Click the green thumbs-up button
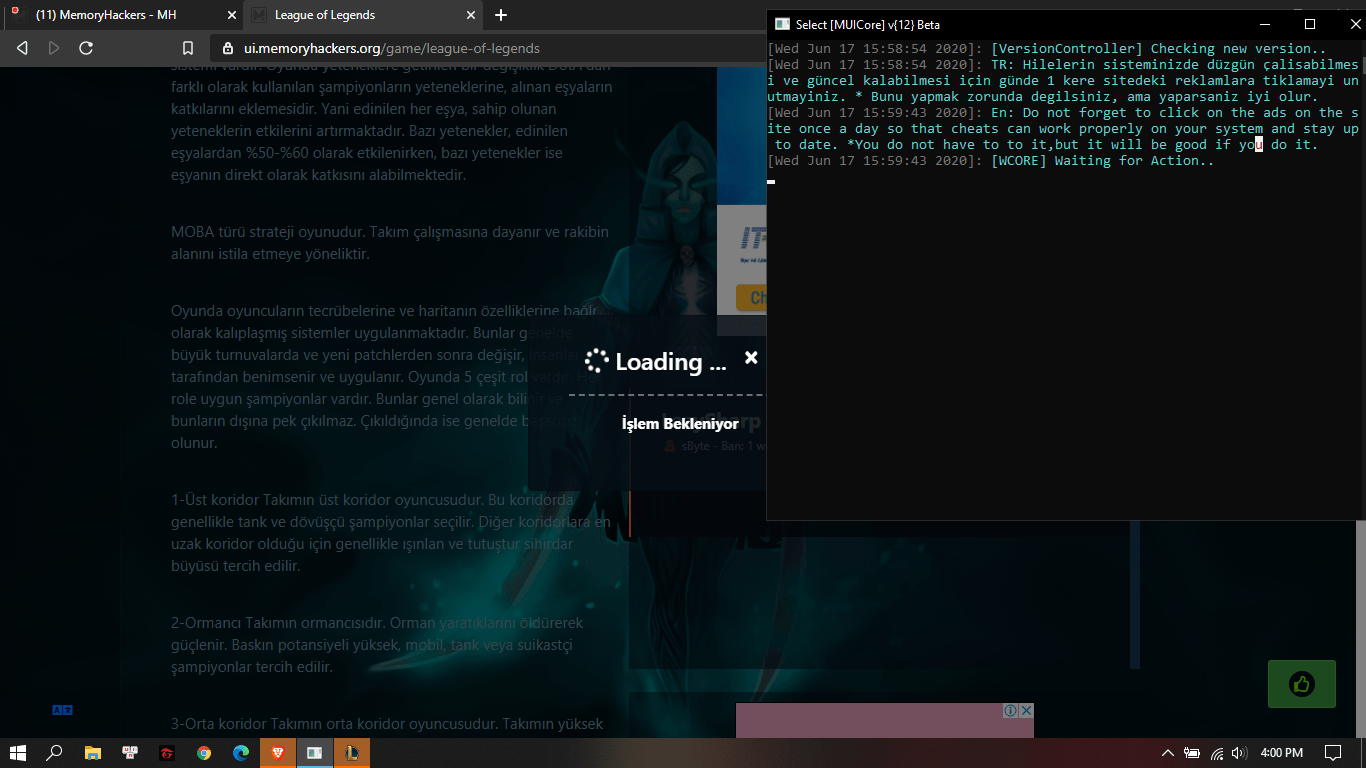The height and width of the screenshot is (768, 1366). [1301, 684]
